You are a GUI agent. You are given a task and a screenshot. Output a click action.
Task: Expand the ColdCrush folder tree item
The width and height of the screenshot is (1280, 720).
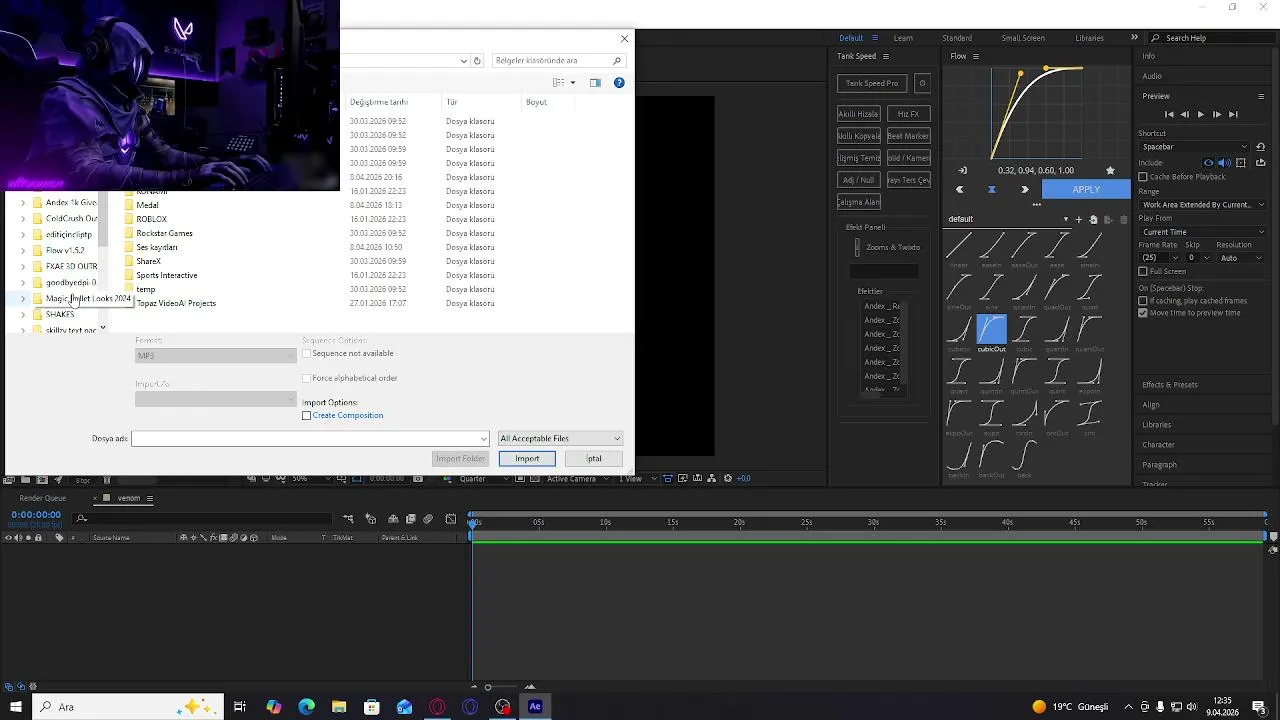(x=23, y=218)
